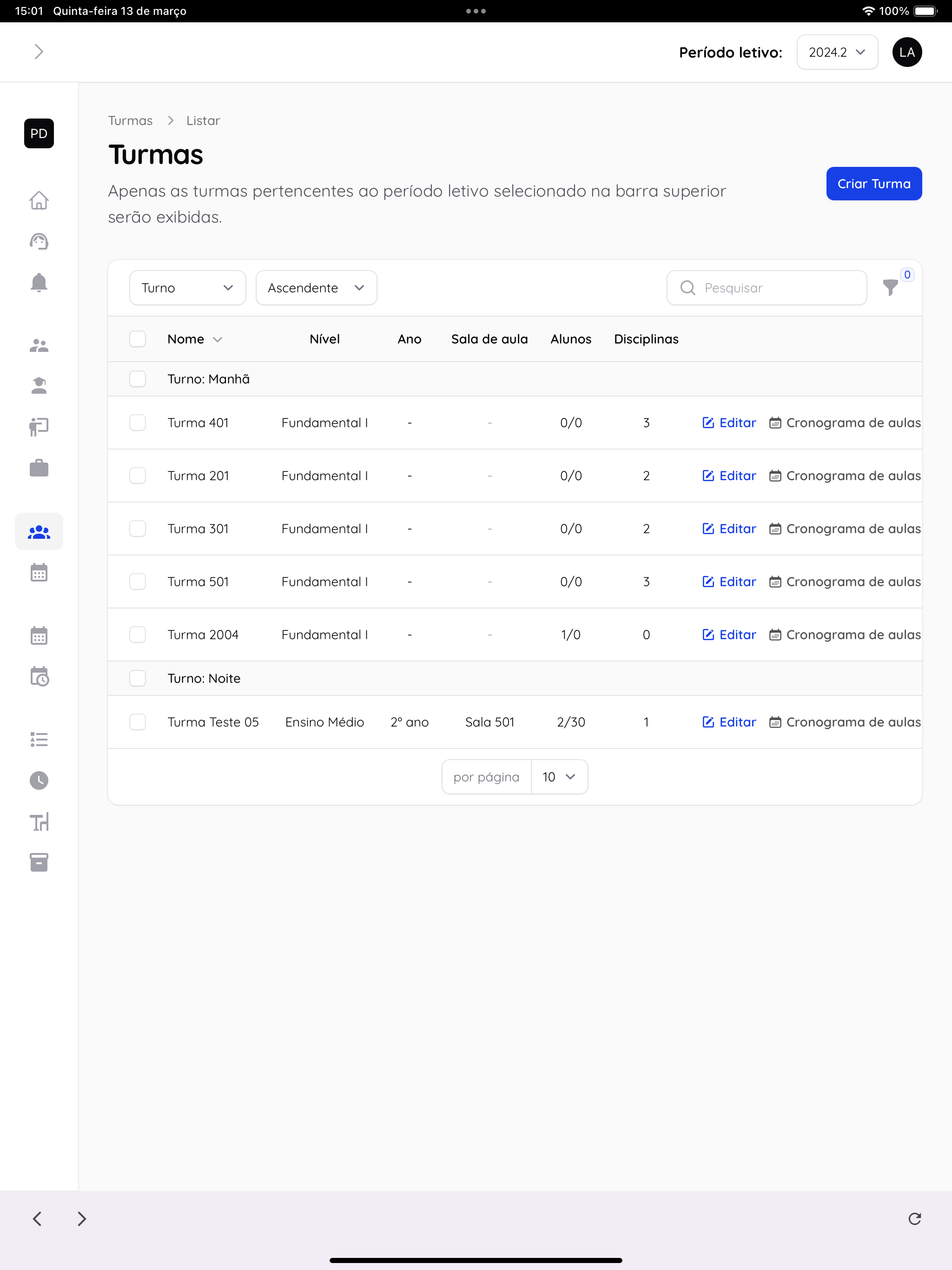
Task: Open the teacher presentation board icon
Action: [x=39, y=427]
